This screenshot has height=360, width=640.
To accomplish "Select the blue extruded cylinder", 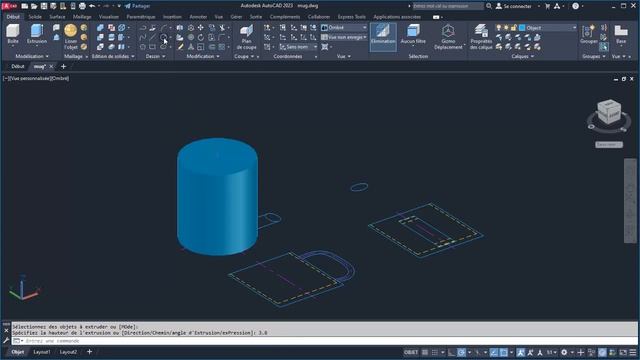I will (x=217, y=197).
